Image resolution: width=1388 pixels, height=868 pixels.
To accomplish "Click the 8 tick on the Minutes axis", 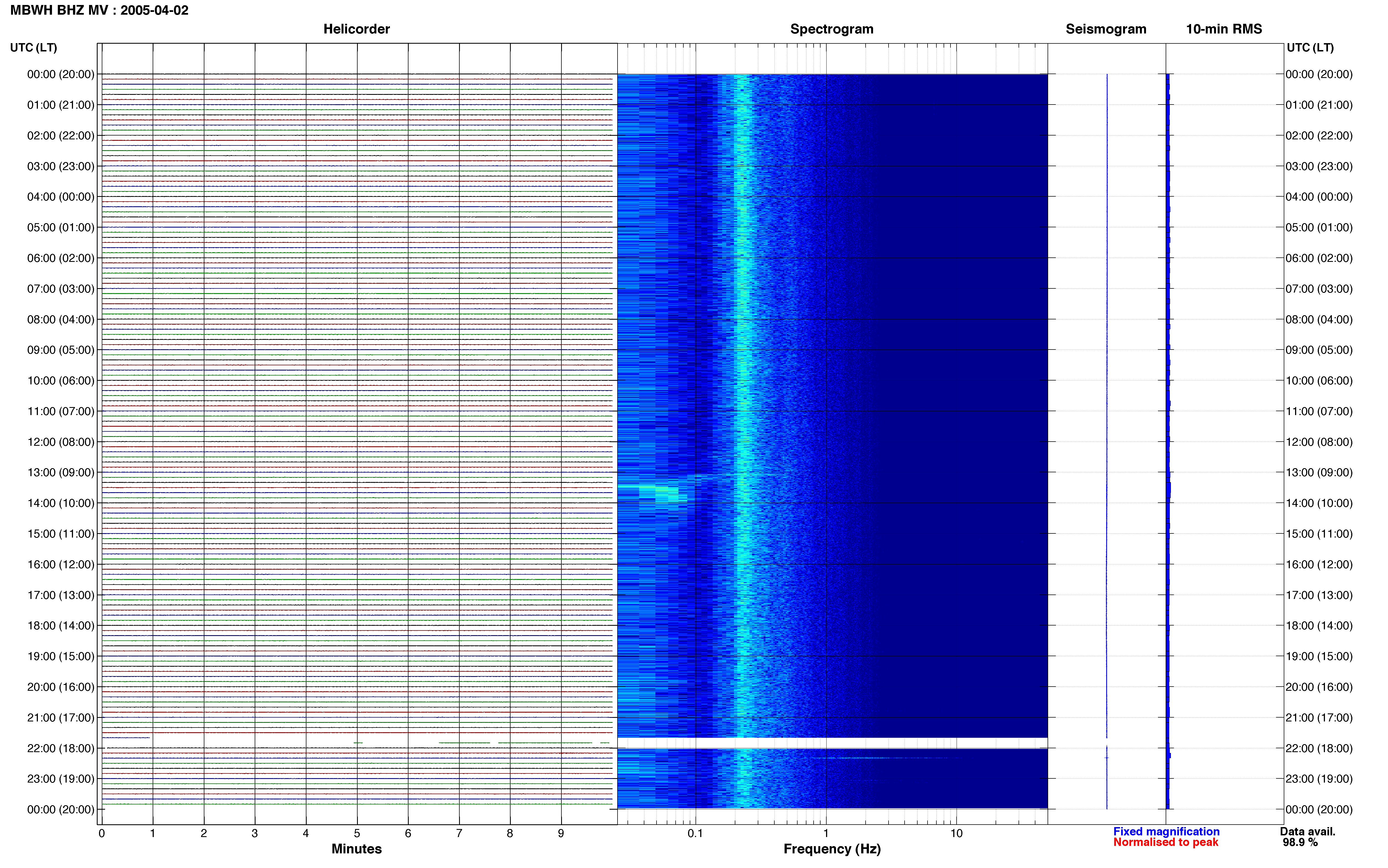I will click(510, 833).
